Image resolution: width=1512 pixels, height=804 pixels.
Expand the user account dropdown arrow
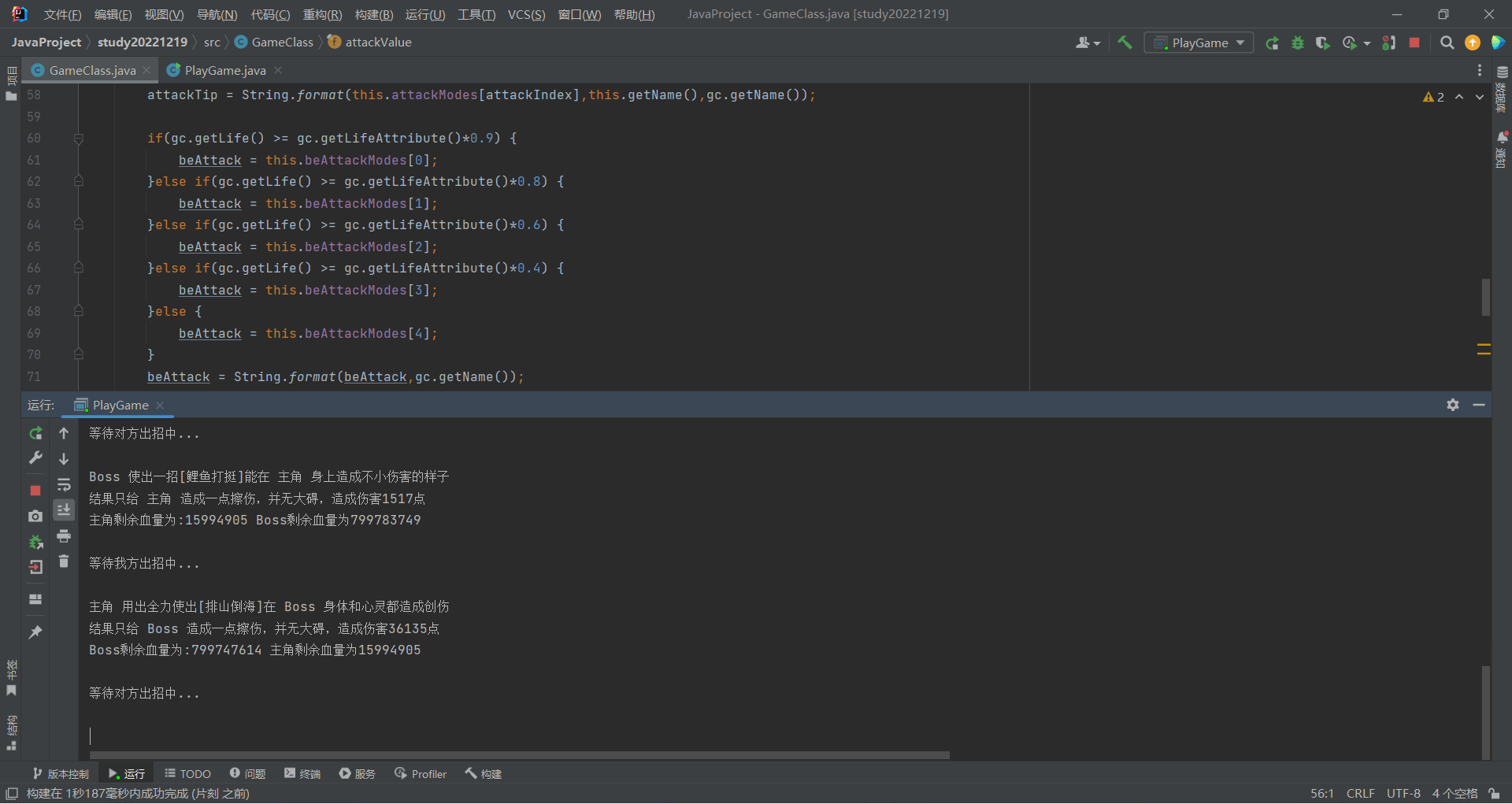[1097, 43]
